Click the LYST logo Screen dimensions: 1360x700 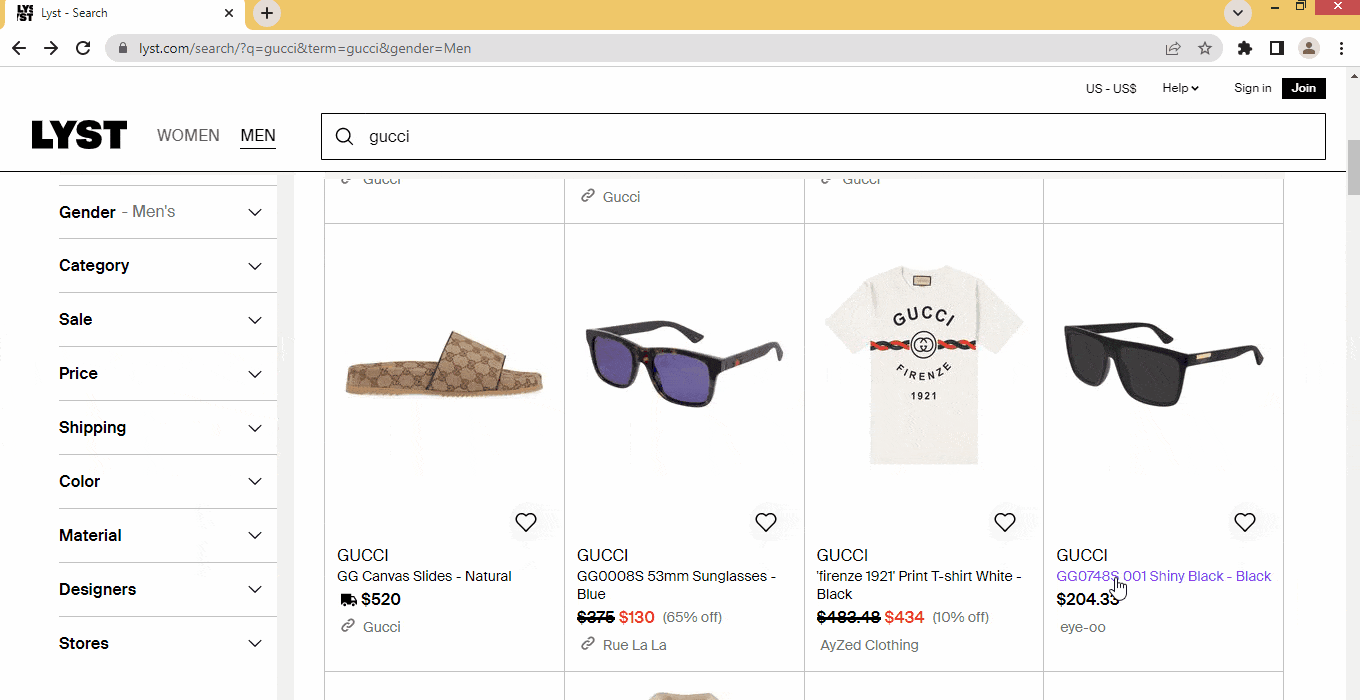(79, 135)
